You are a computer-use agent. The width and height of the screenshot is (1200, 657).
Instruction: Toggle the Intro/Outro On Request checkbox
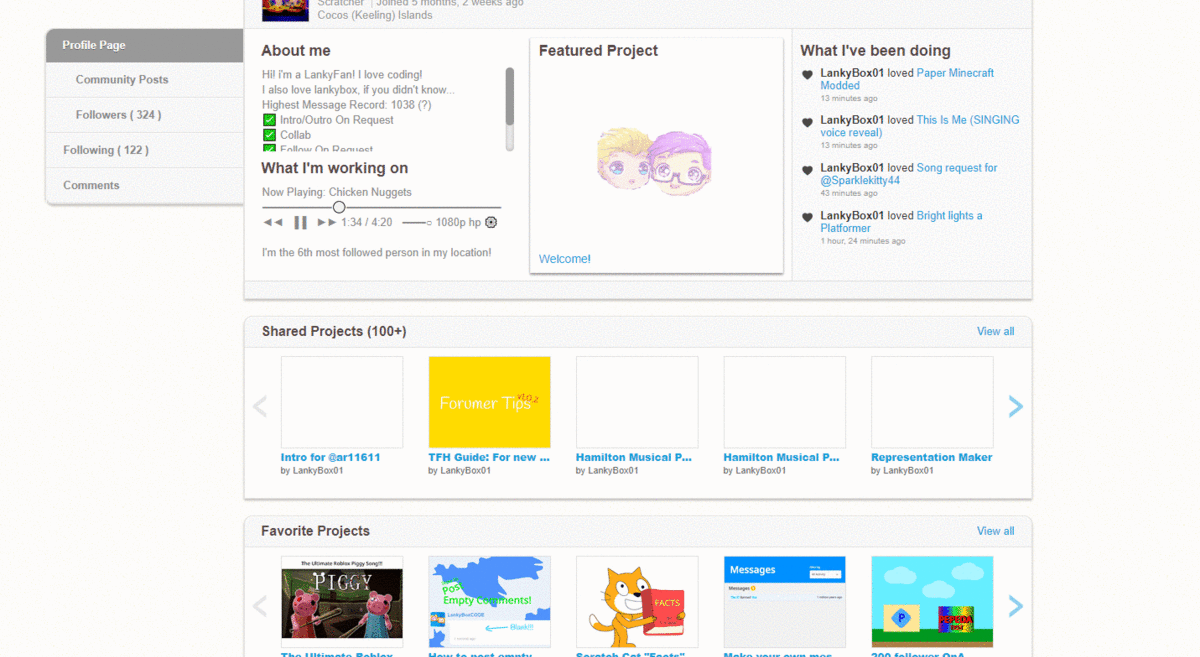pos(269,120)
